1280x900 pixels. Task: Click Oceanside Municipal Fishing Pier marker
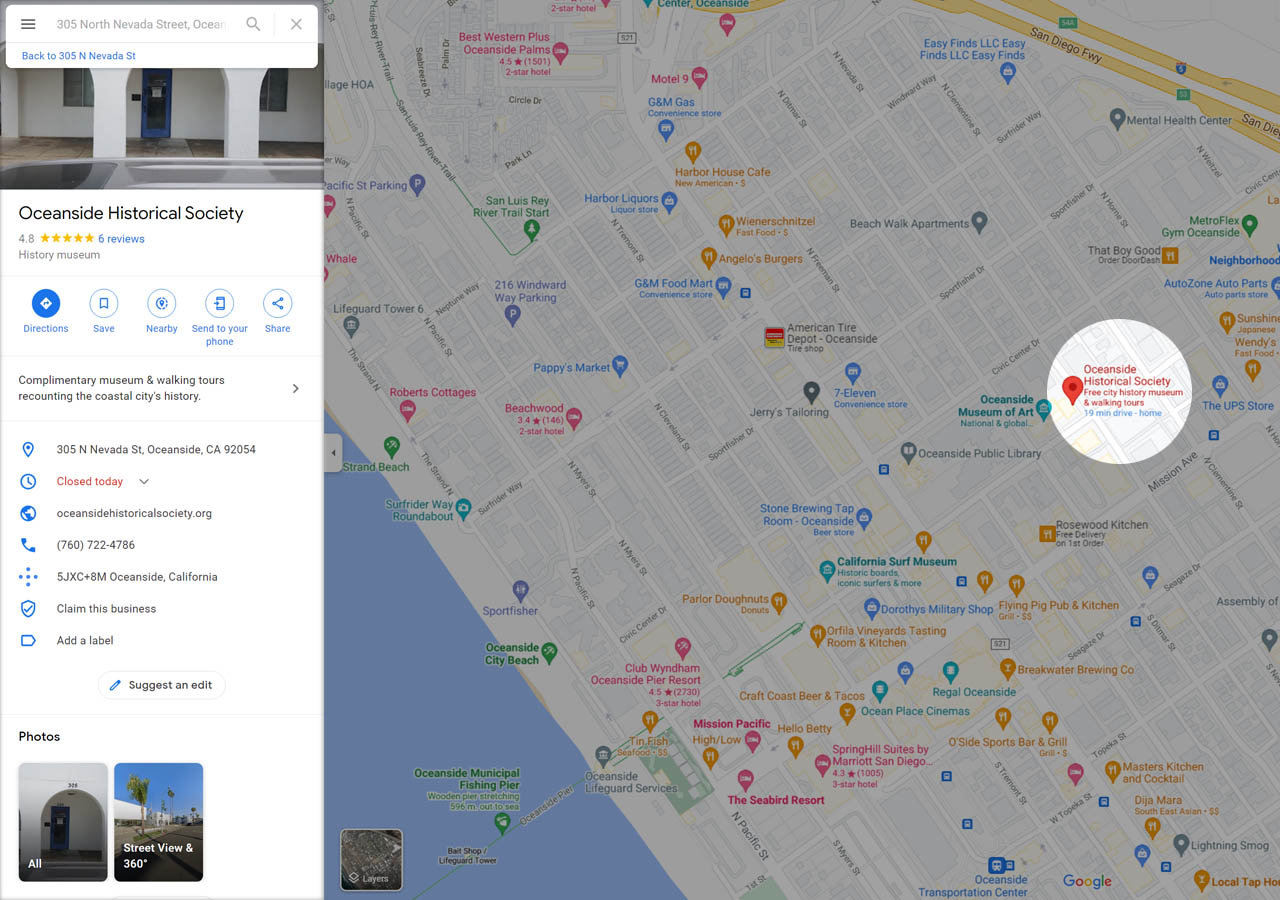(502, 822)
